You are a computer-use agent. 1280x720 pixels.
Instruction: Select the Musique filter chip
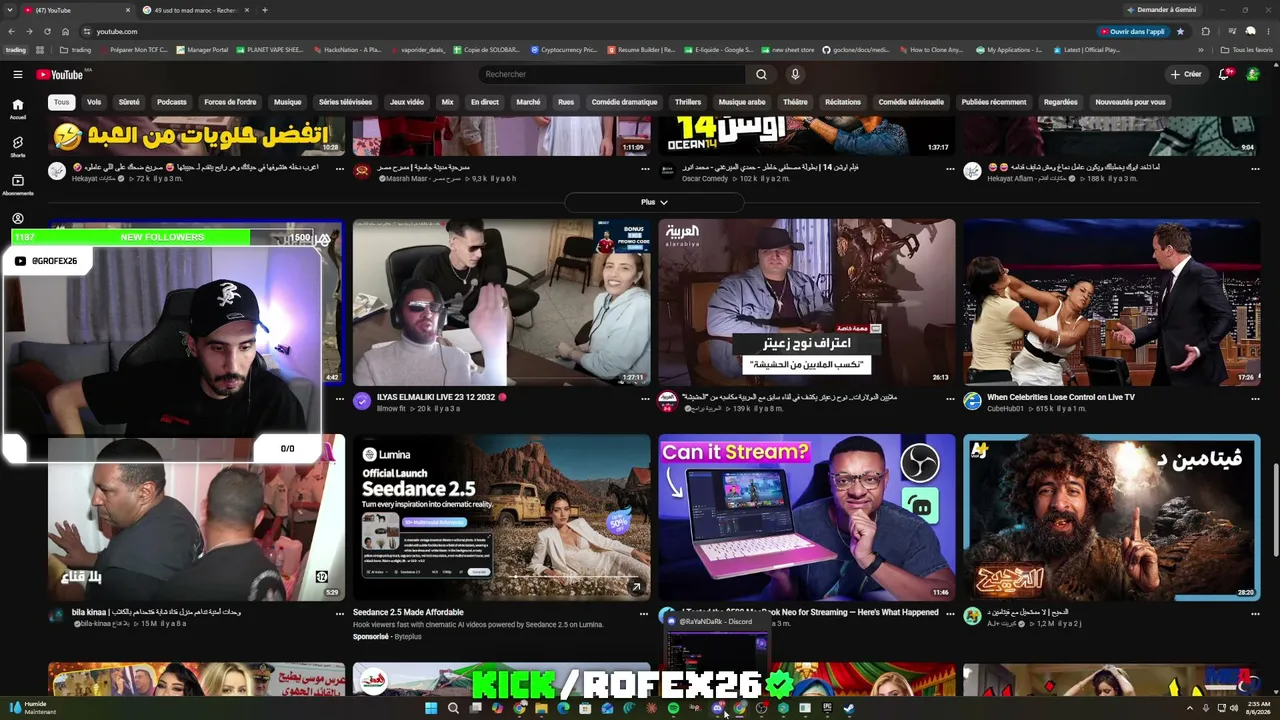[288, 102]
